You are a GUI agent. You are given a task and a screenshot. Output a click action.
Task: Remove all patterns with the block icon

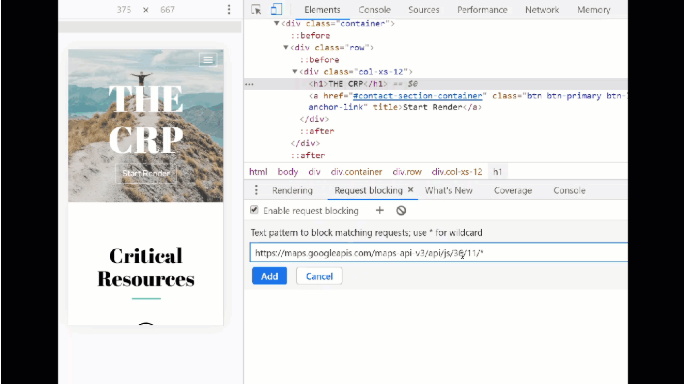(x=401, y=211)
